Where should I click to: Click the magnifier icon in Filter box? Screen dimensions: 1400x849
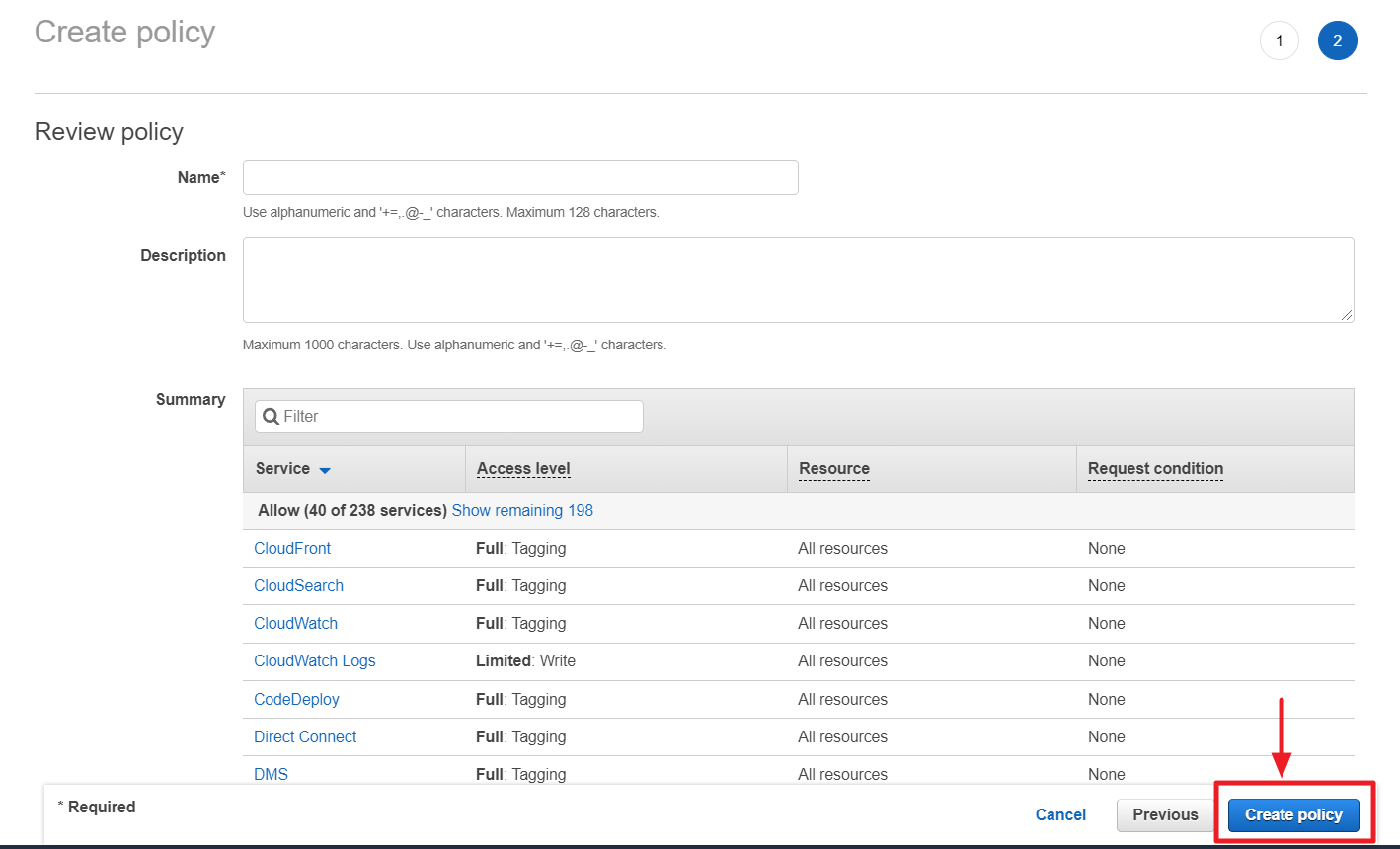271,417
